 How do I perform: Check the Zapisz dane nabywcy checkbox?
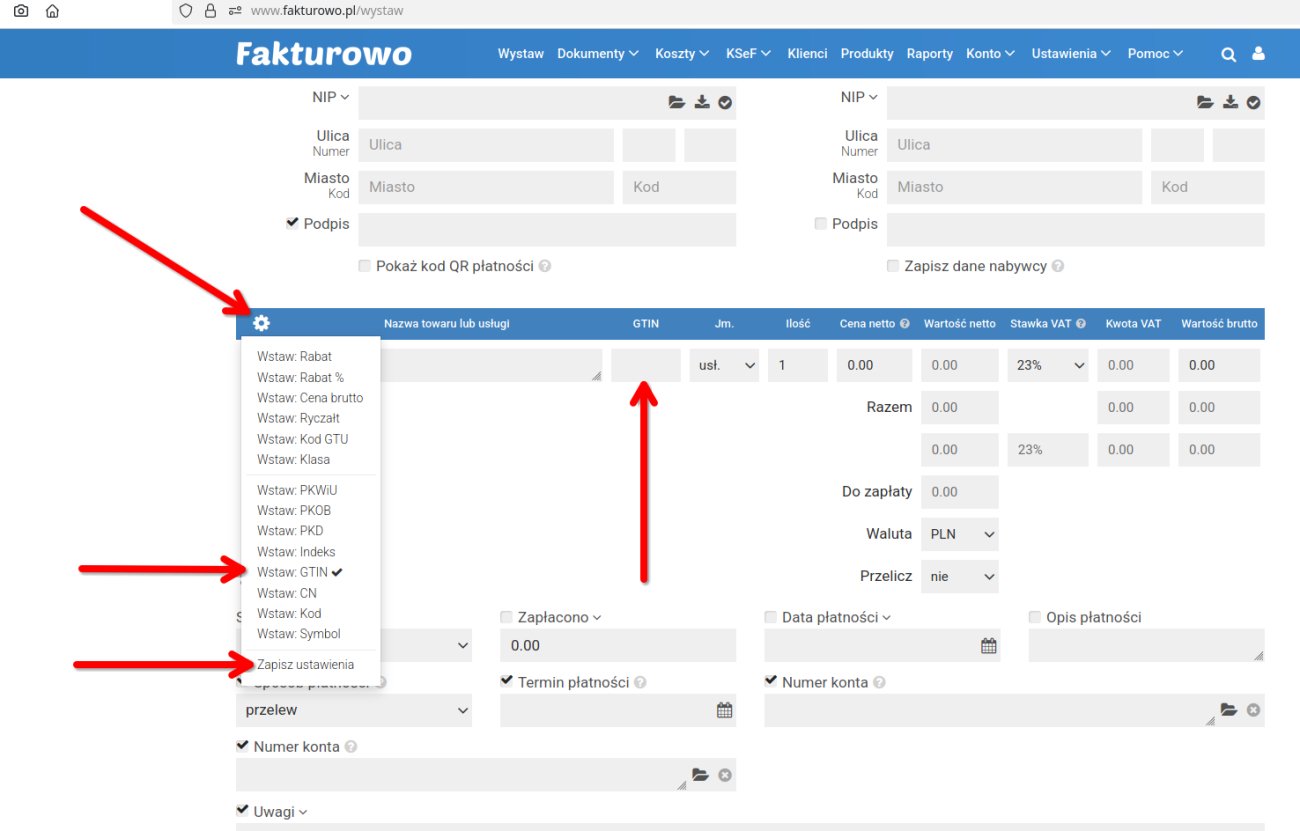click(893, 266)
